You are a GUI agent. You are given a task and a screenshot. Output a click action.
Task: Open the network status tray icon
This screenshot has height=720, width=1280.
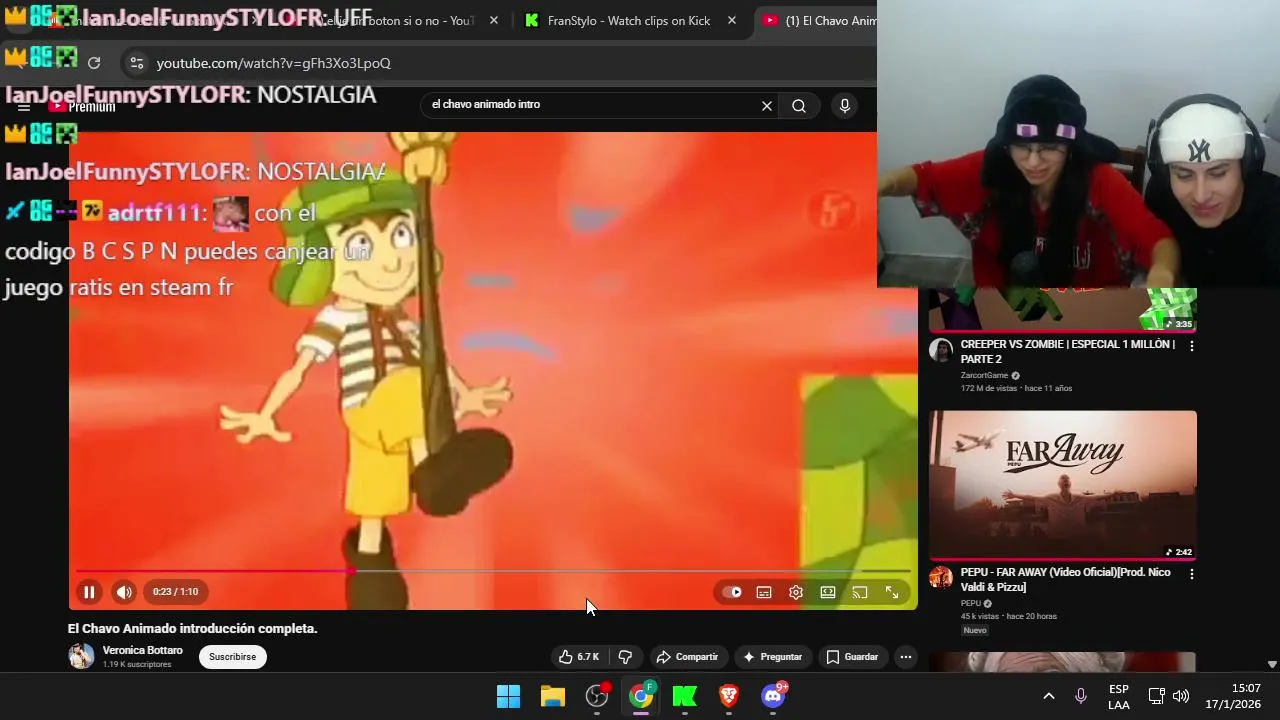(x=1157, y=696)
